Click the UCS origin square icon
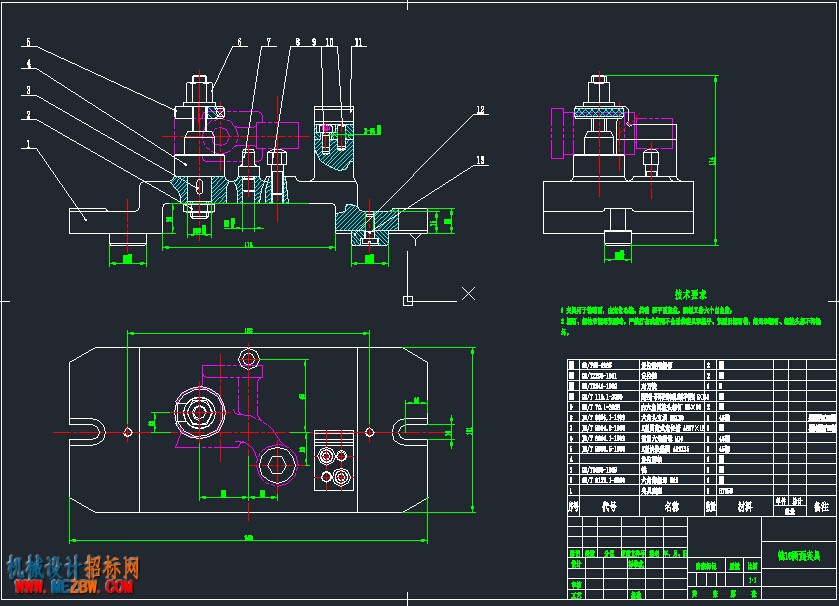The image size is (839, 606). [408, 301]
